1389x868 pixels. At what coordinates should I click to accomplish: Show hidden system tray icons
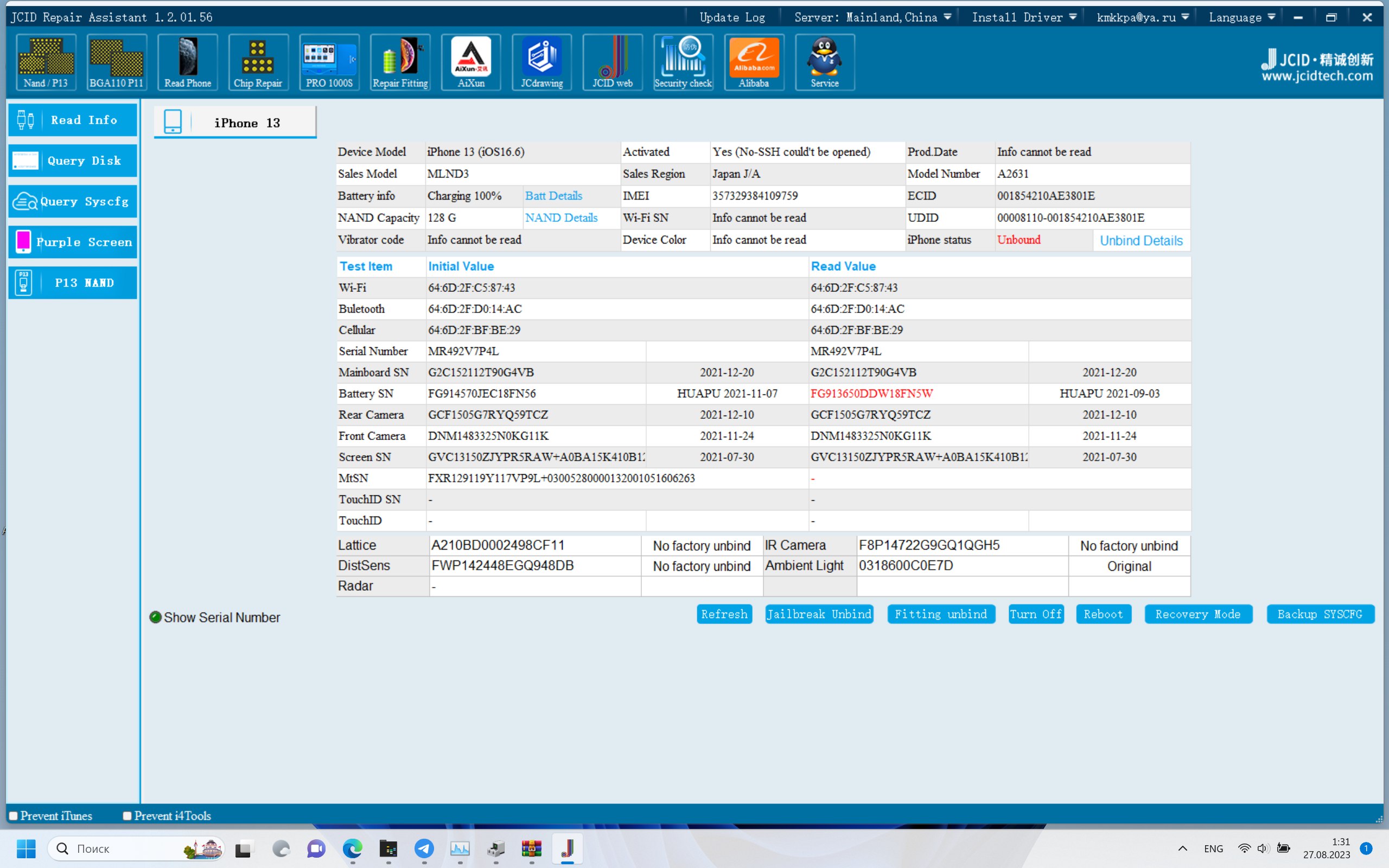(1182, 848)
